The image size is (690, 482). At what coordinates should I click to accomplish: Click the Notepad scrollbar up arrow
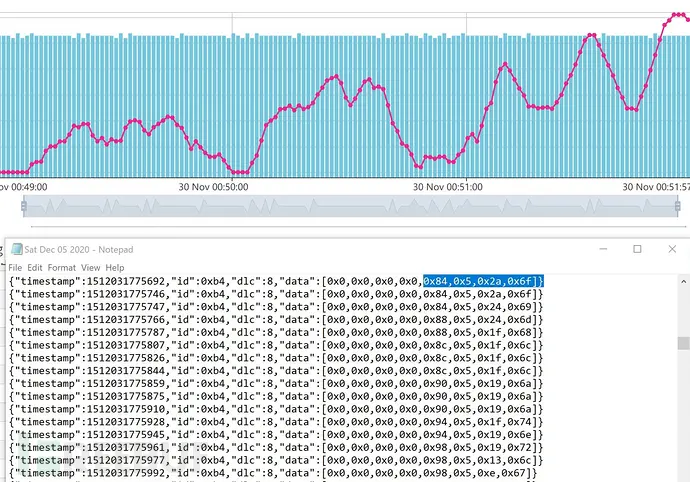coord(683,282)
